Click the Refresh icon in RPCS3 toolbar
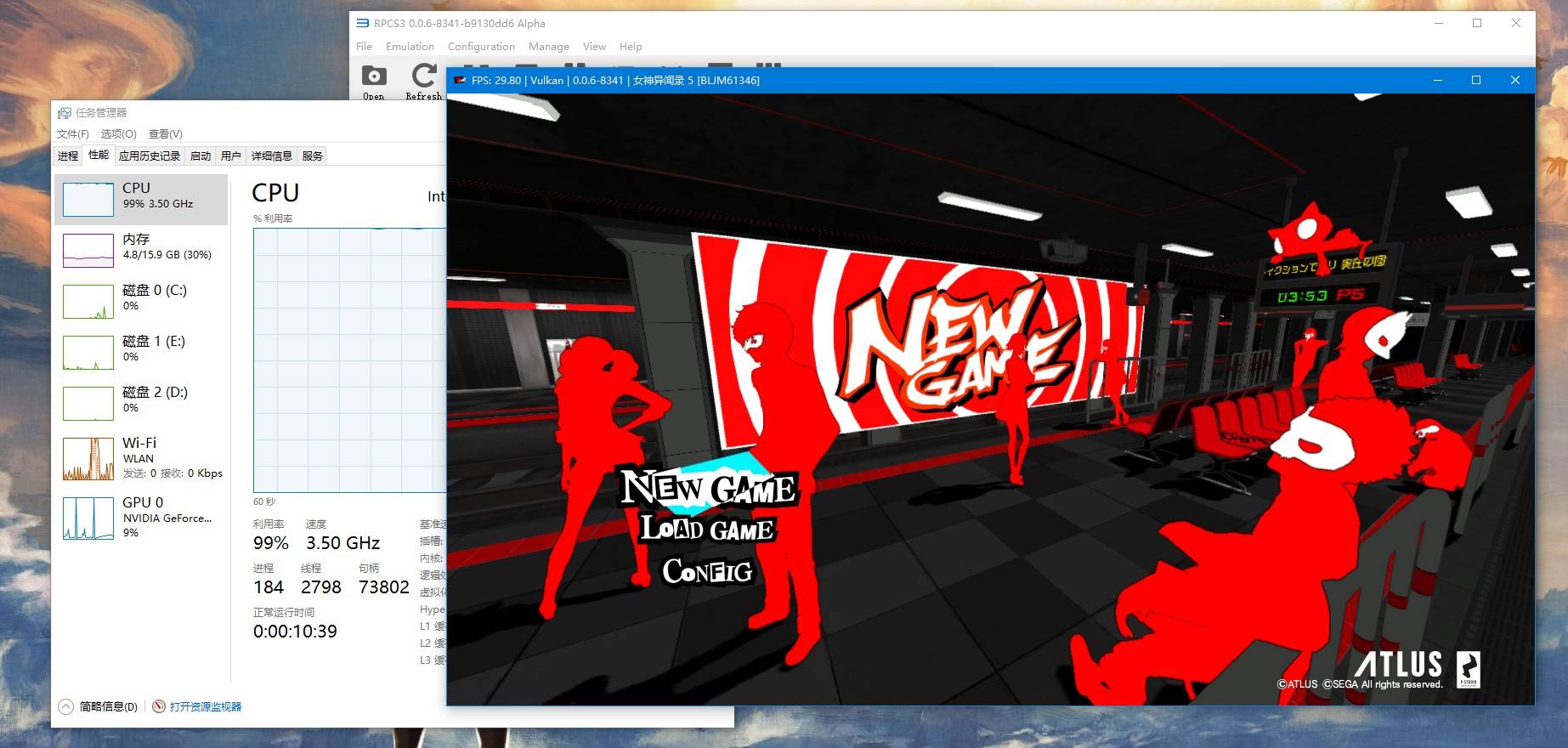 coord(423,76)
